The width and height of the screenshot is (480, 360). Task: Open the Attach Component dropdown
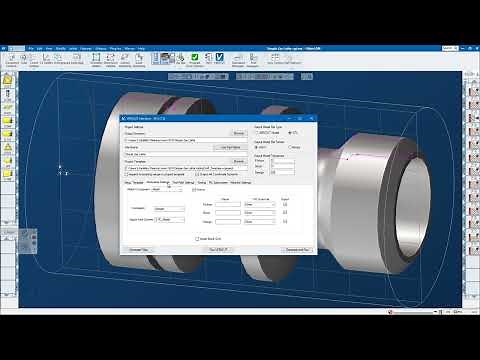(x=167, y=190)
